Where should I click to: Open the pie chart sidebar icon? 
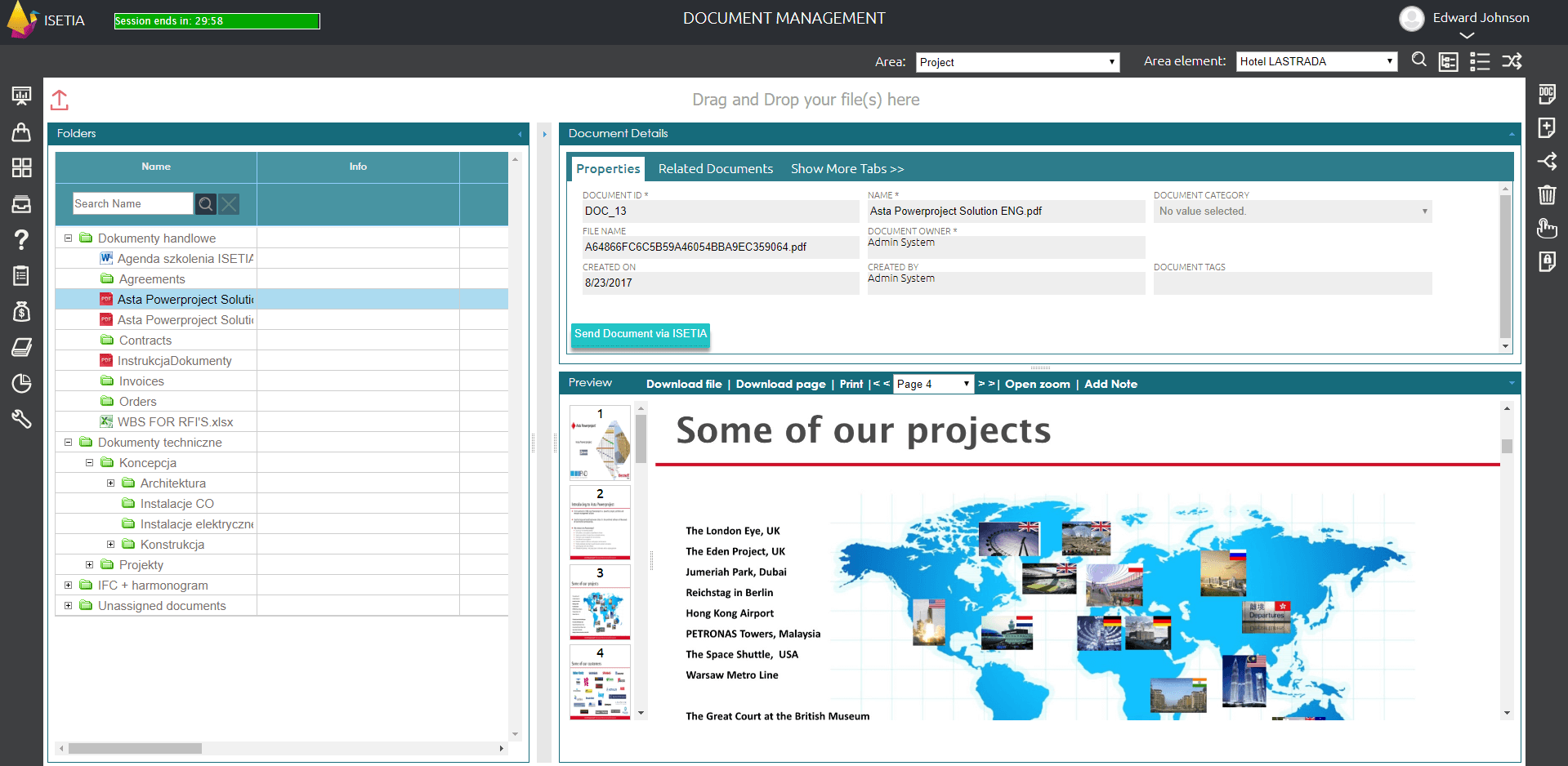[21, 383]
